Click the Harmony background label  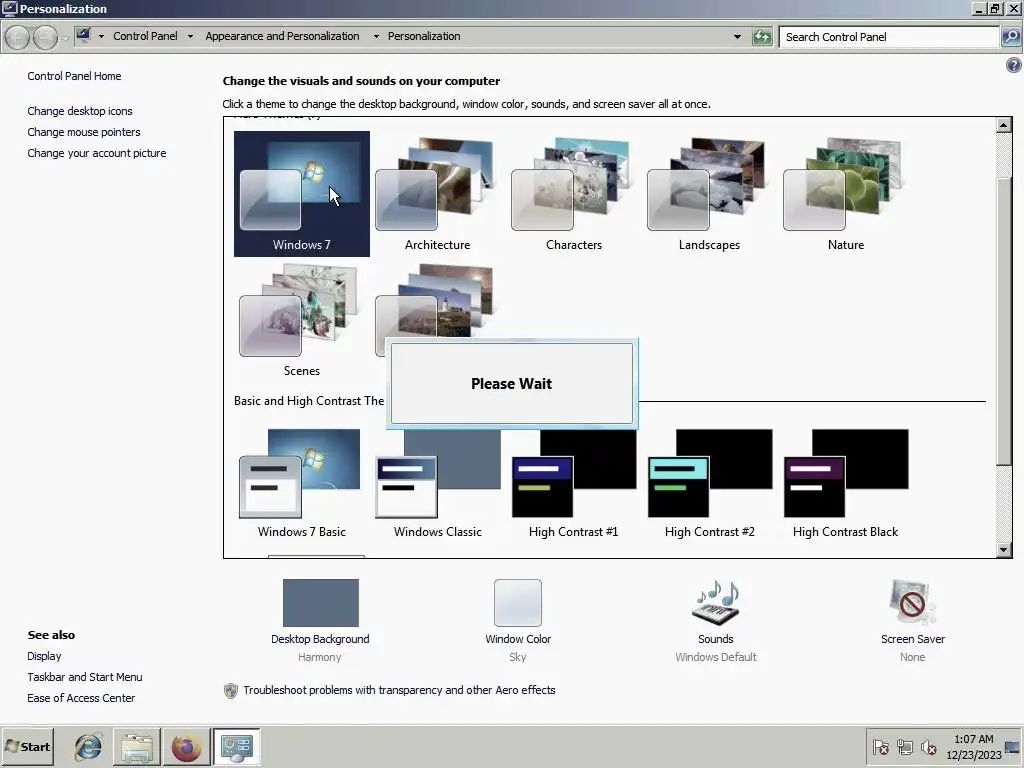click(x=319, y=657)
